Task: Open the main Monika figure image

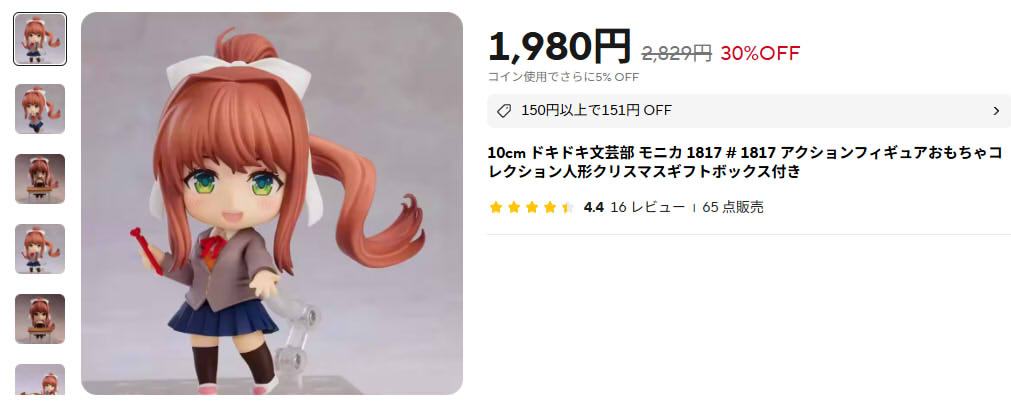Action: 271,203
